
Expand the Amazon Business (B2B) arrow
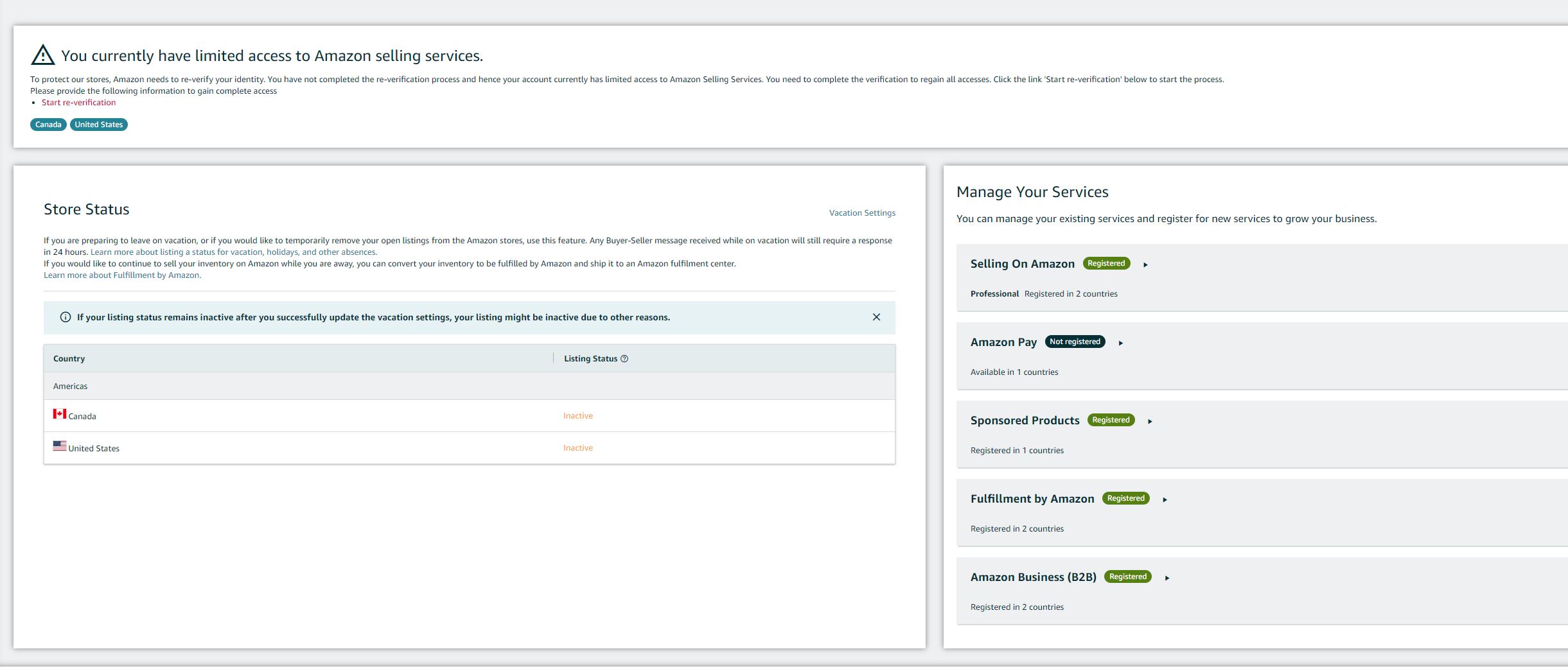[x=1167, y=578]
